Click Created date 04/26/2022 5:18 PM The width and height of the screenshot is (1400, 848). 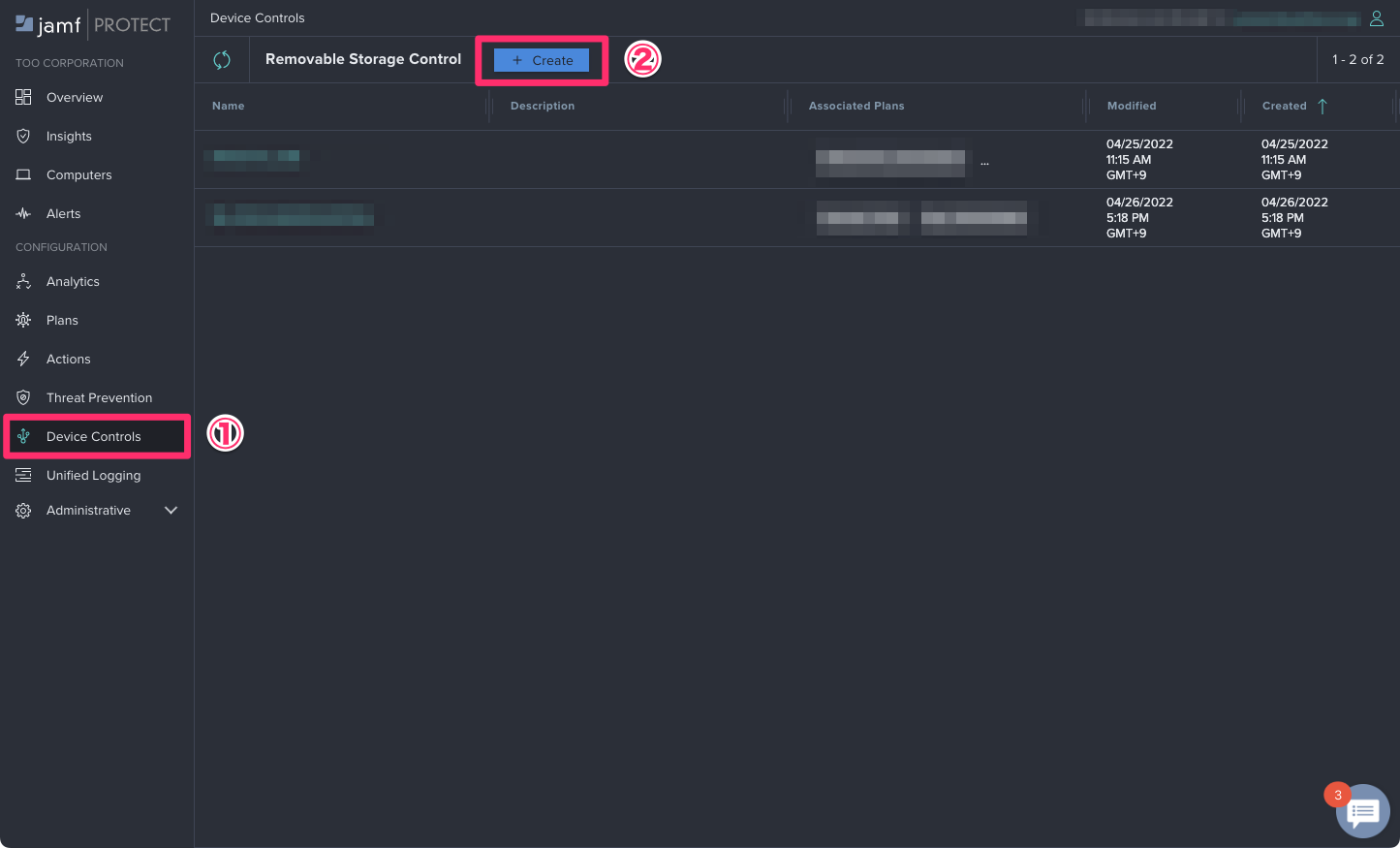click(x=1294, y=217)
